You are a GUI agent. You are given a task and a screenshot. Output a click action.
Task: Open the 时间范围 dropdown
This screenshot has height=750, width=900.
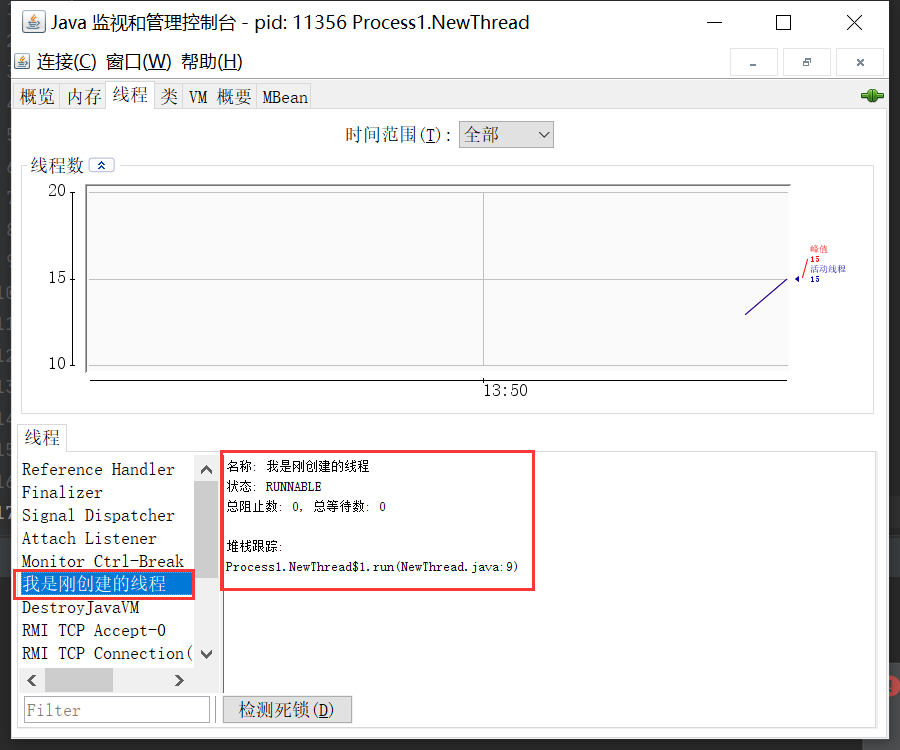[x=506, y=135]
